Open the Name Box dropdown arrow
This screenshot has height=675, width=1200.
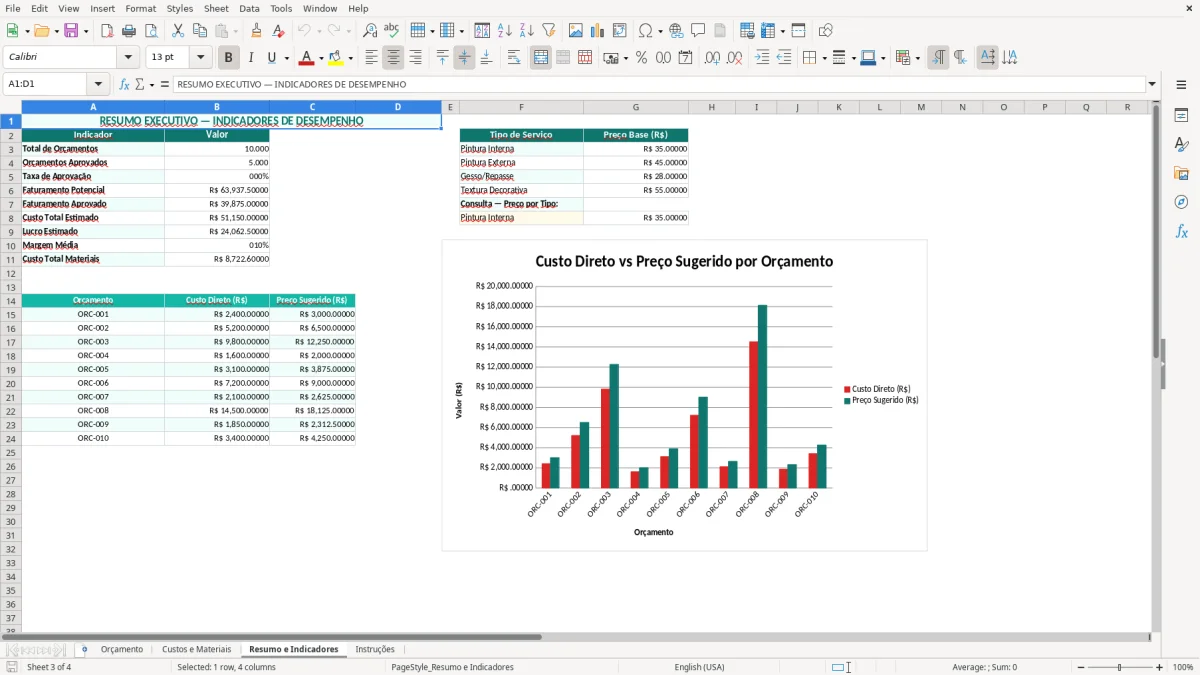(x=98, y=85)
